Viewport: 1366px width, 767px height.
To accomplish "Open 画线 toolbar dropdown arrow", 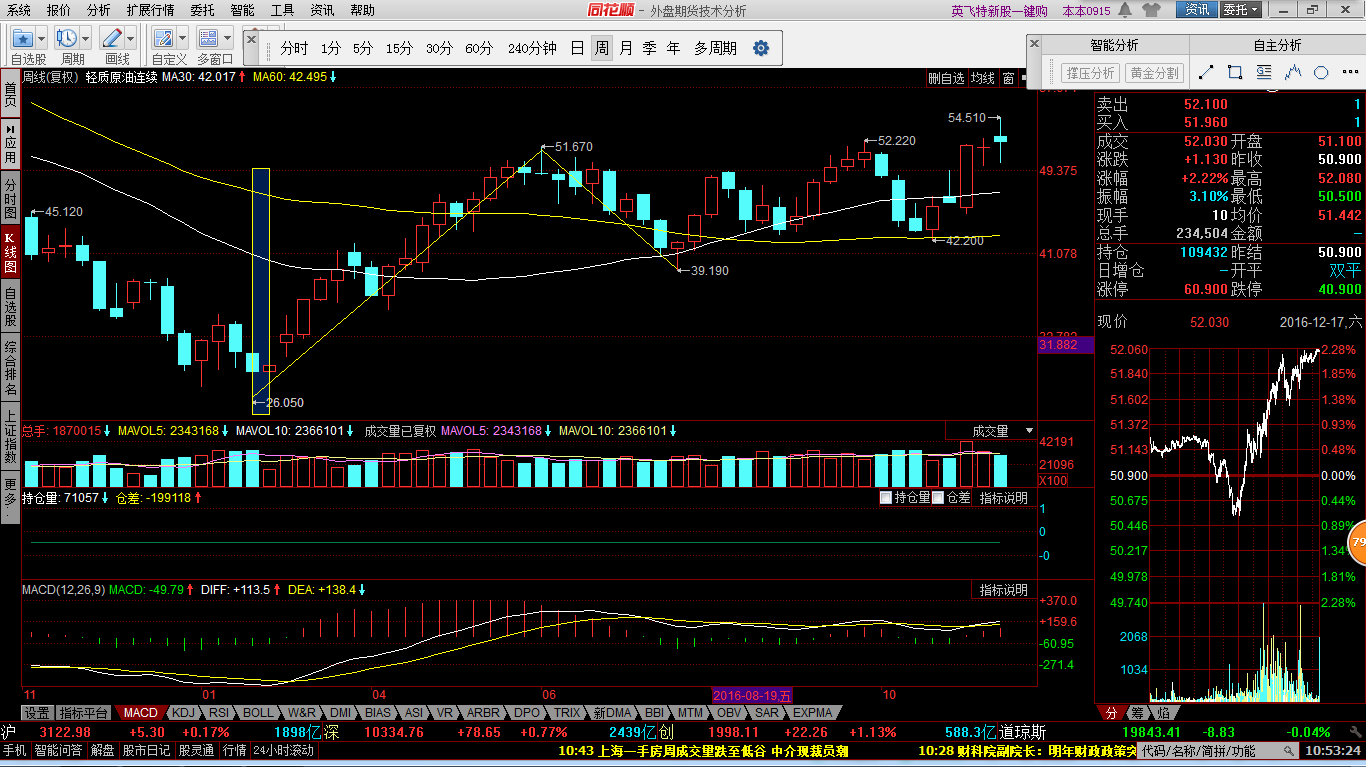I will click(131, 39).
